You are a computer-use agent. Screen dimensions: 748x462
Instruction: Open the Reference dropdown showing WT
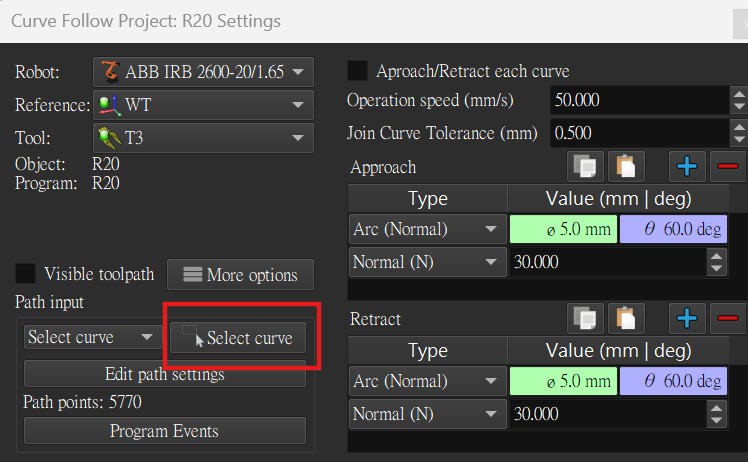(x=203, y=105)
